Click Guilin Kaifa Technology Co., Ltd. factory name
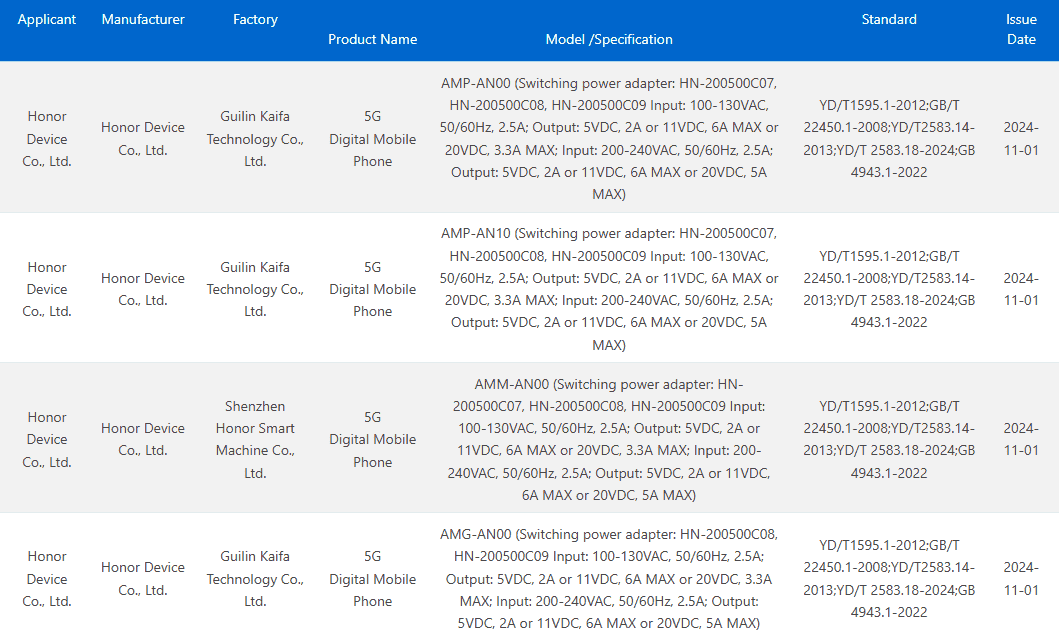The width and height of the screenshot is (1059, 640). point(255,139)
